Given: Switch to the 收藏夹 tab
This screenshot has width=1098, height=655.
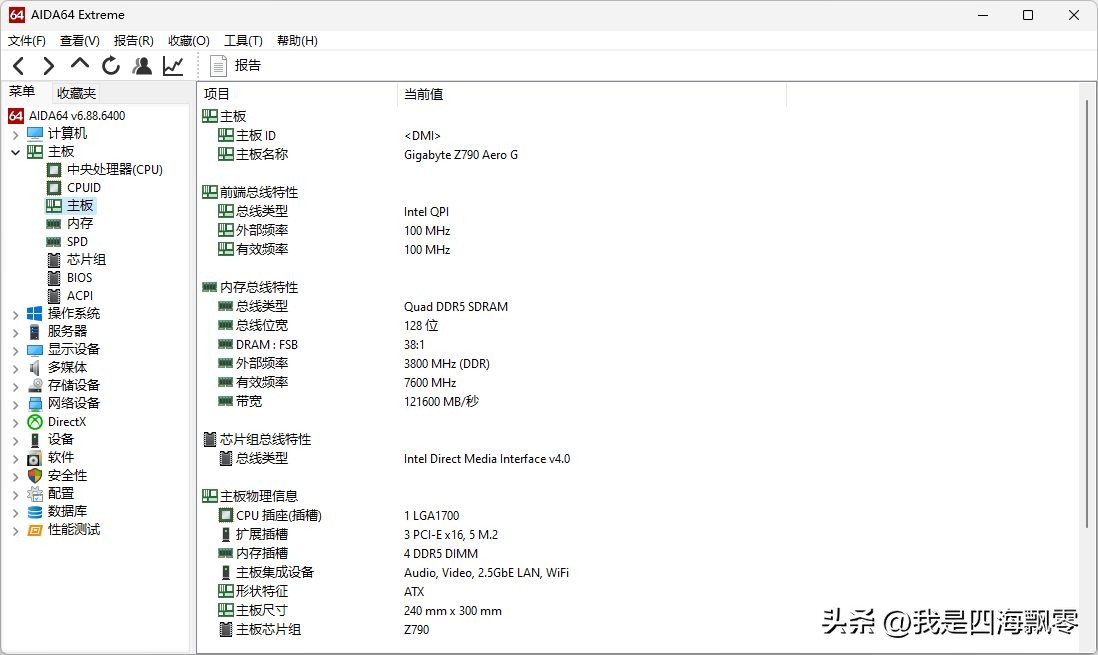Looking at the screenshot, I should (75, 92).
